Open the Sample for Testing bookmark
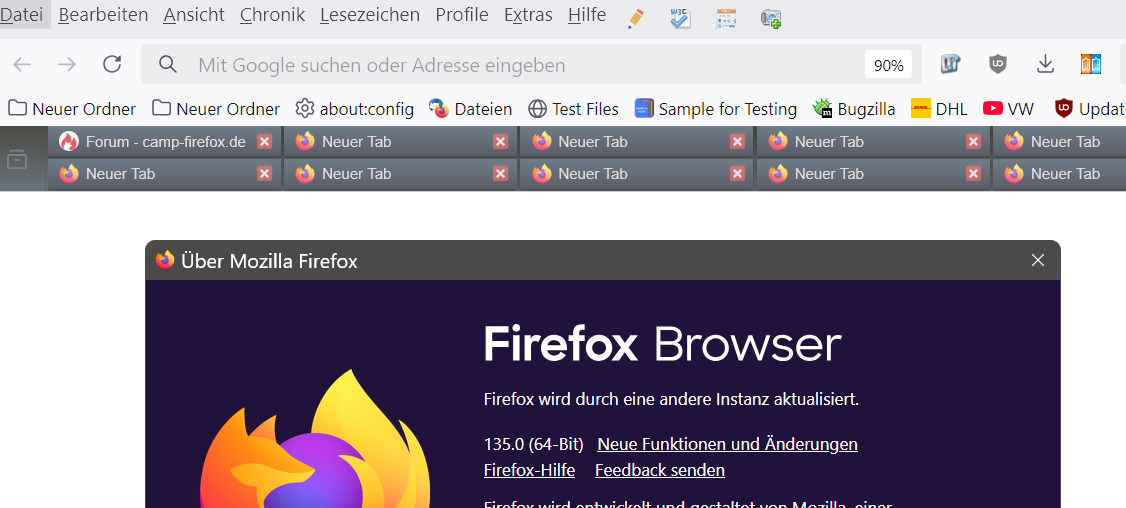1126x508 pixels. coord(716,109)
